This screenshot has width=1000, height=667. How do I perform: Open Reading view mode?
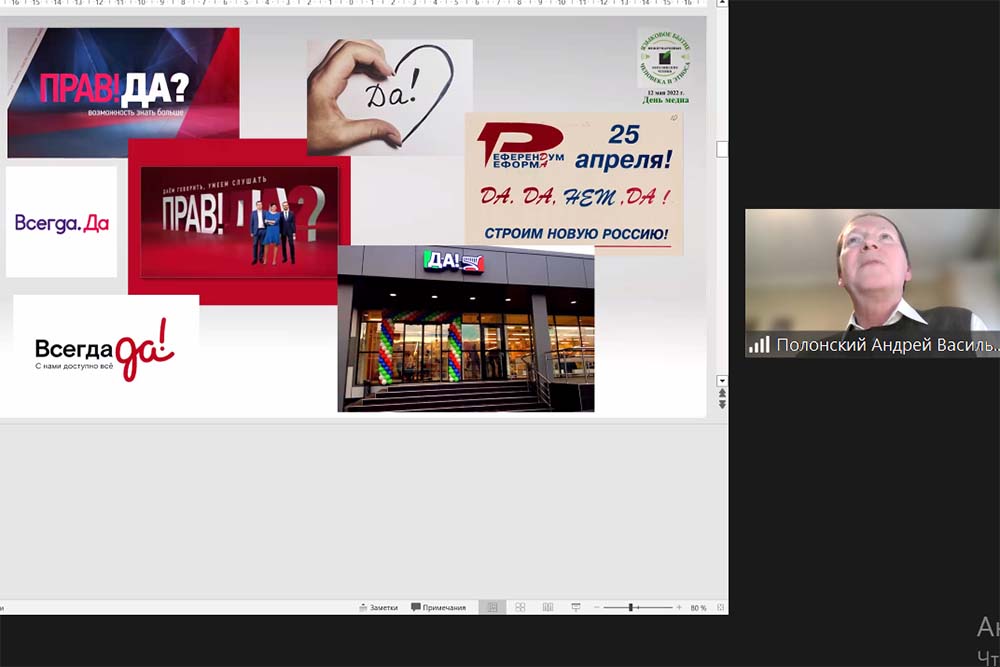point(548,607)
